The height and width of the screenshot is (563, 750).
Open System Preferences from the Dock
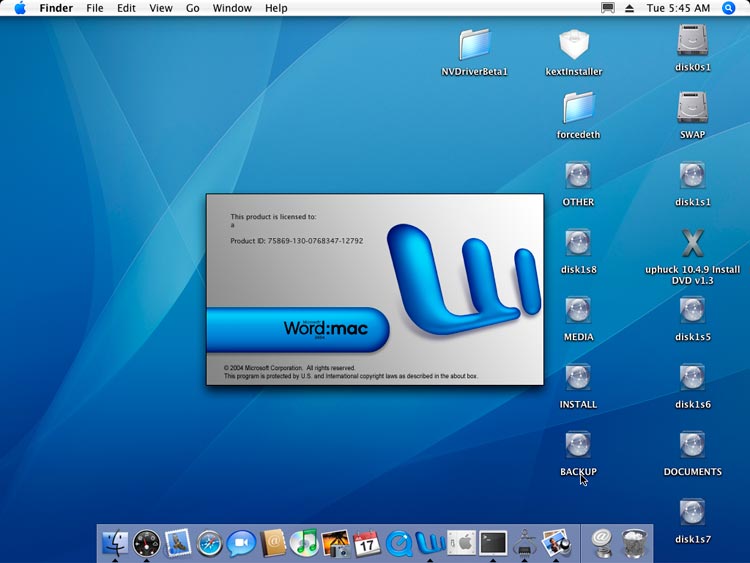[x=462, y=543]
